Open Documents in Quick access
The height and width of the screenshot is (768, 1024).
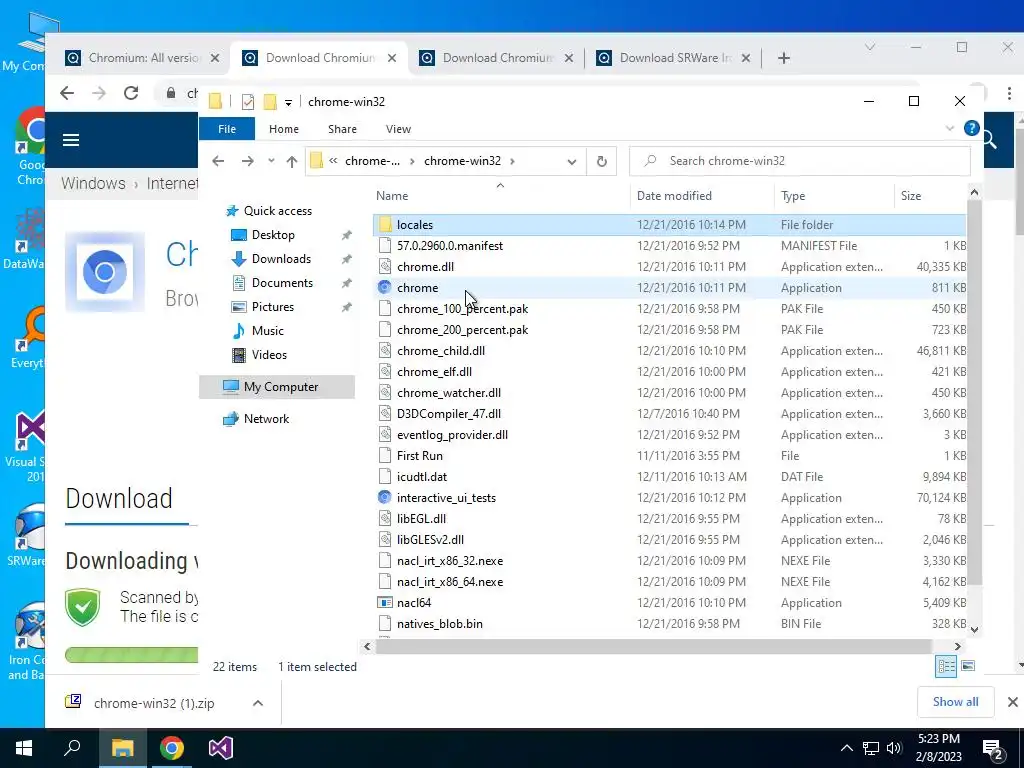(282, 283)
